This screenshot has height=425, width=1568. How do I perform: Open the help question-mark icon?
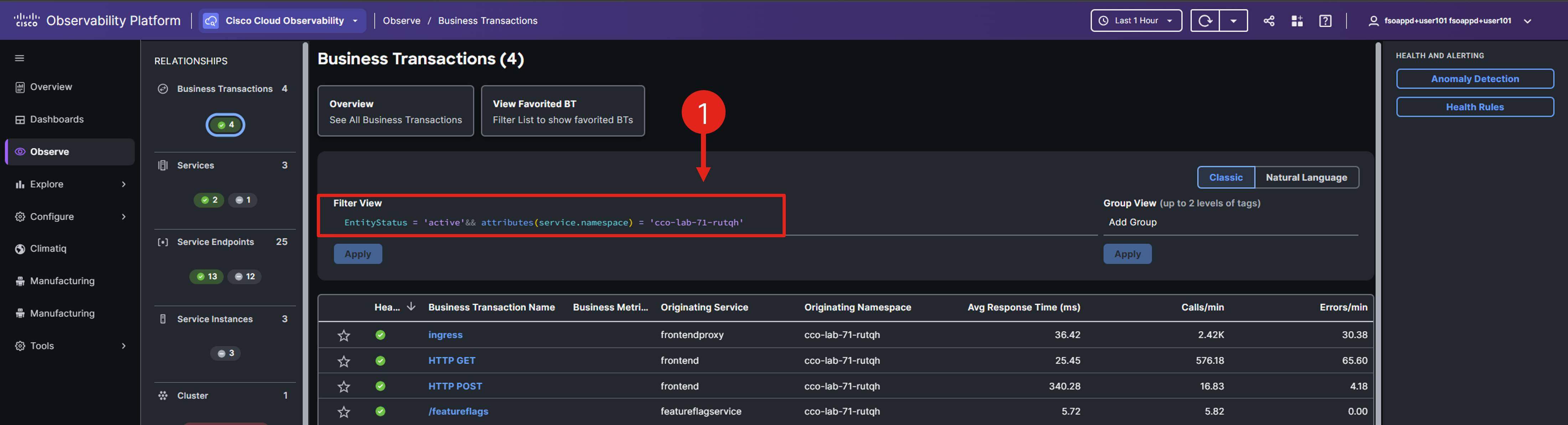click(x=1325, y=21)
